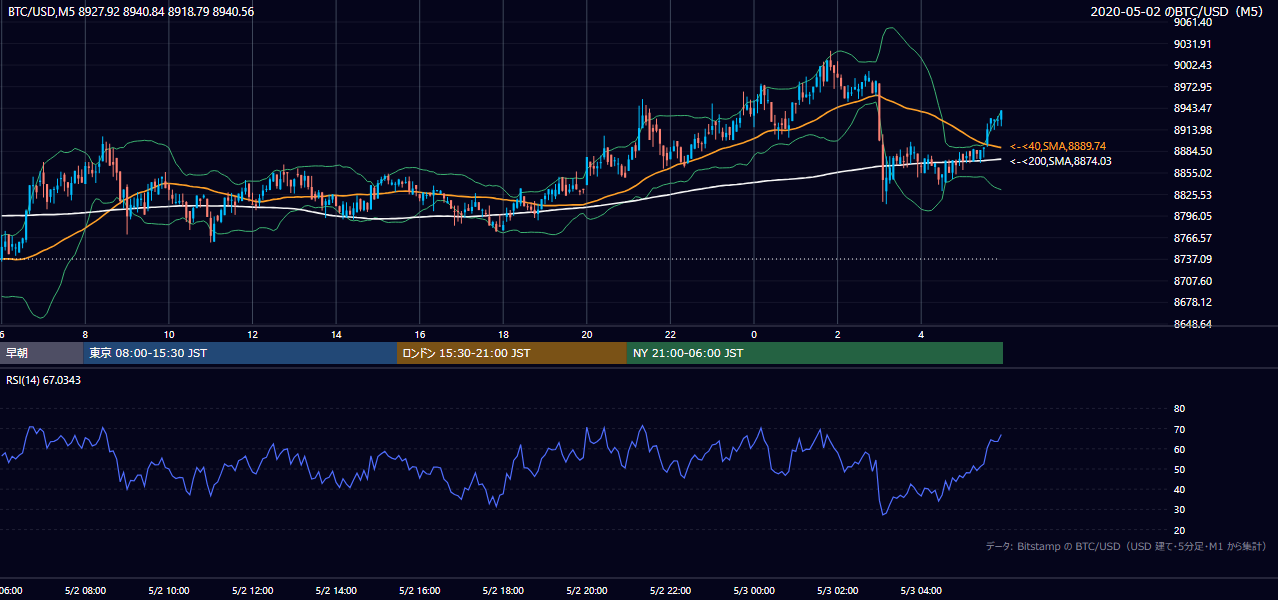Click price axis value 8766.57
The height and width of the screenshot is (600, 1278).
1192,238
